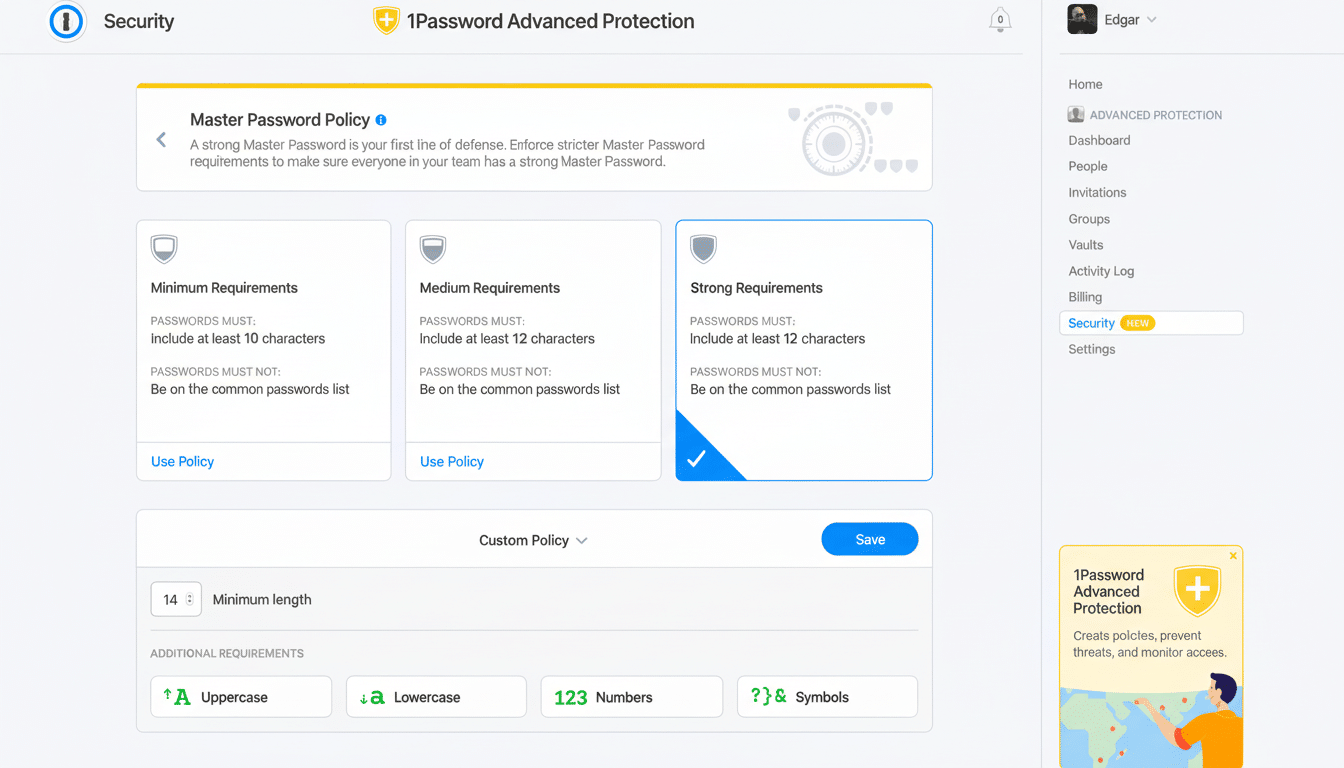Open the Activity Log section

pos(1101,270)
